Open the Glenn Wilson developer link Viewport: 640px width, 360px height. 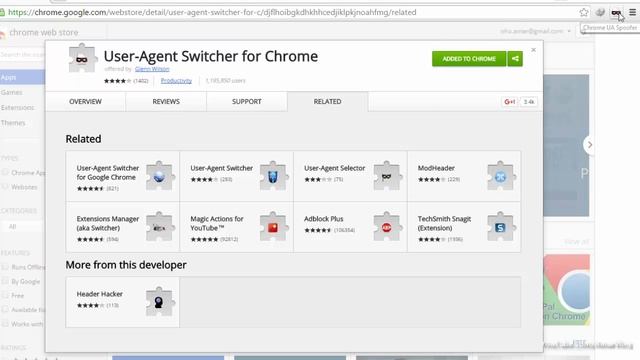[152, 69]
